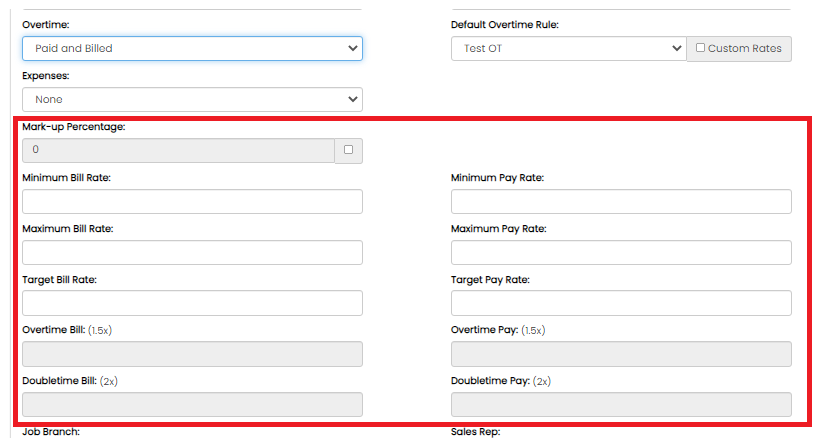Click the Test OT dropdown chevron
This screenshot has height=438, width=825.
coord(677,48)
